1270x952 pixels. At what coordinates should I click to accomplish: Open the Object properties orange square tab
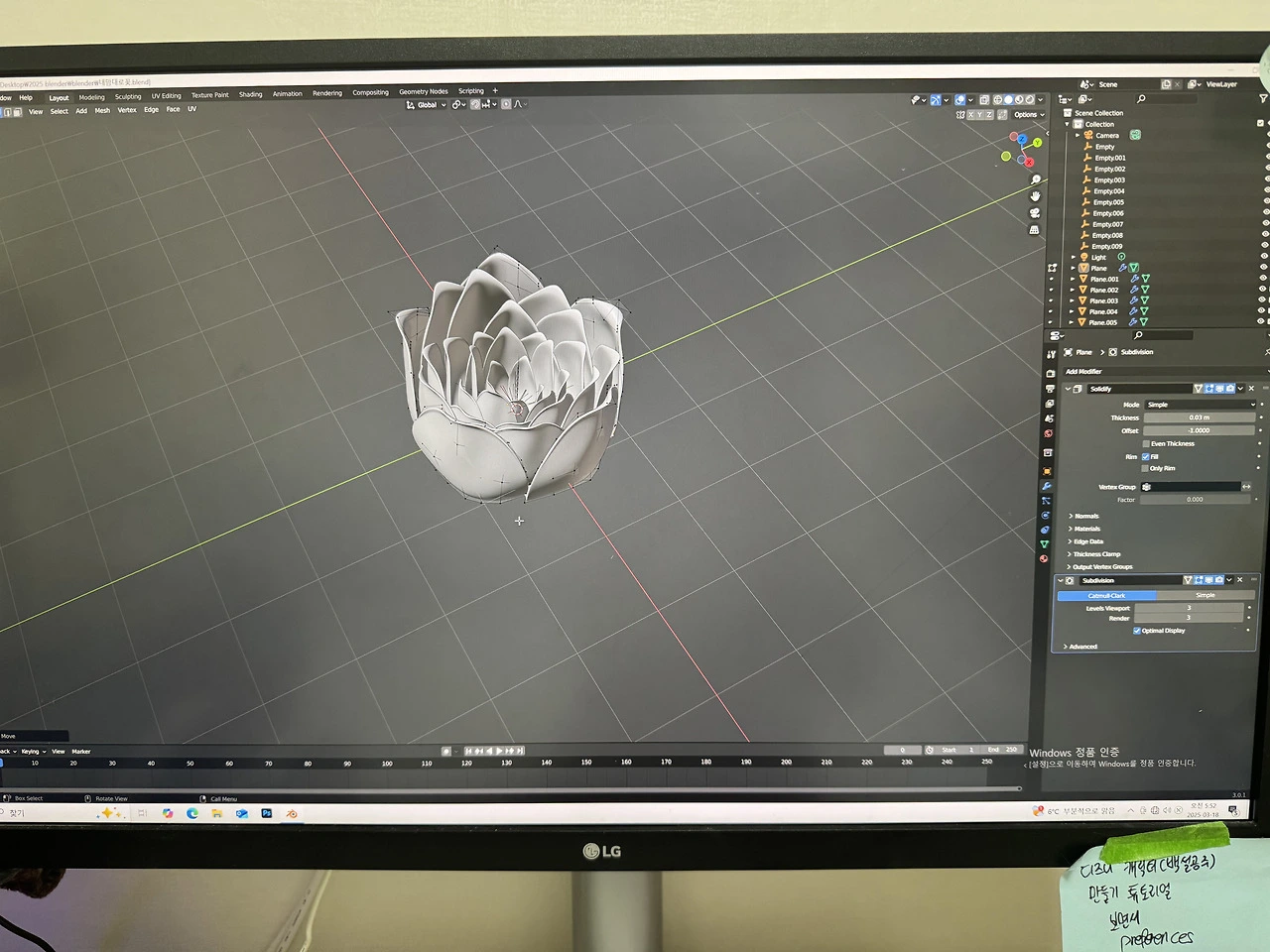coord(1047,471)
